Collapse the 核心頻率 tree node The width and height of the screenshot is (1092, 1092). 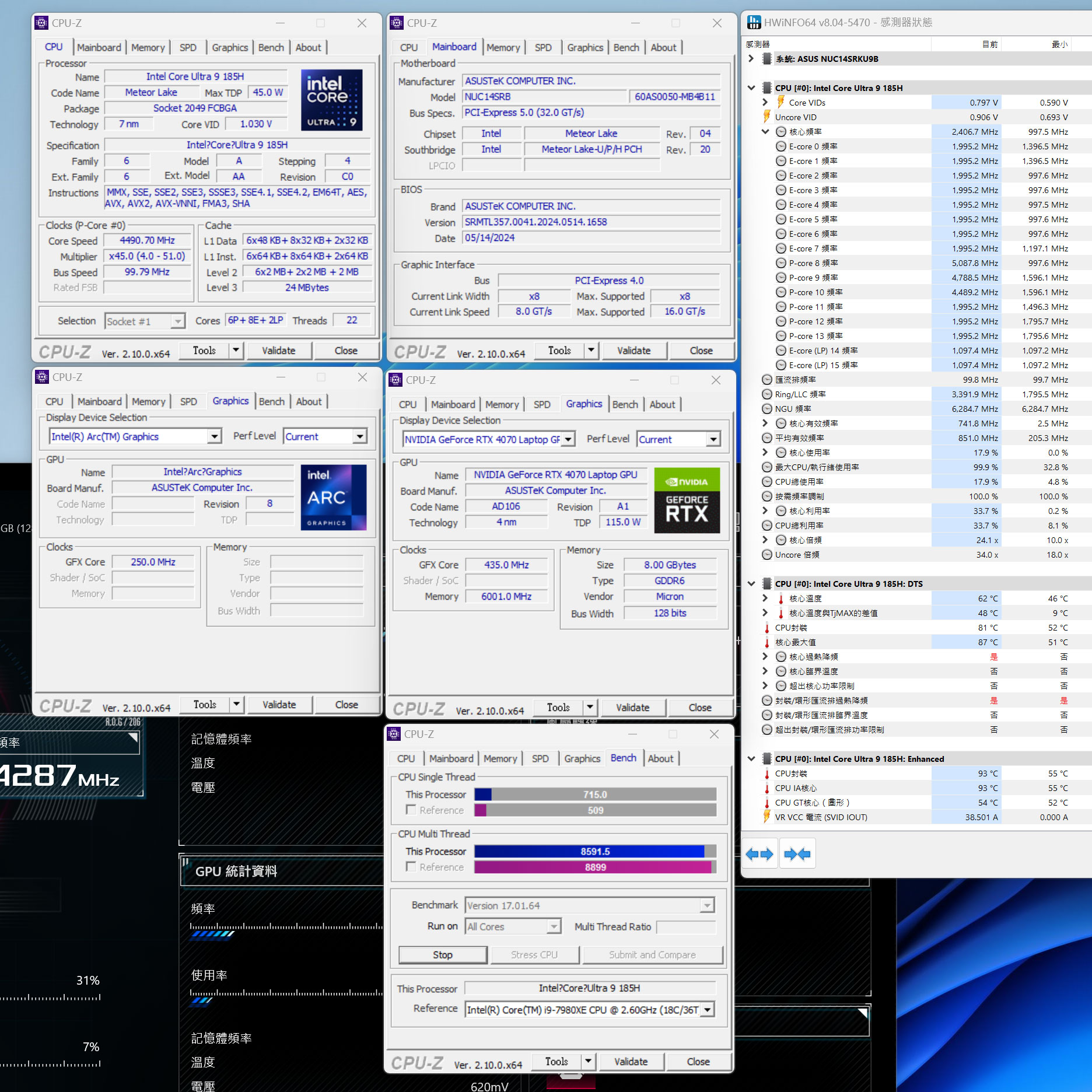click(x=765, y=131)
